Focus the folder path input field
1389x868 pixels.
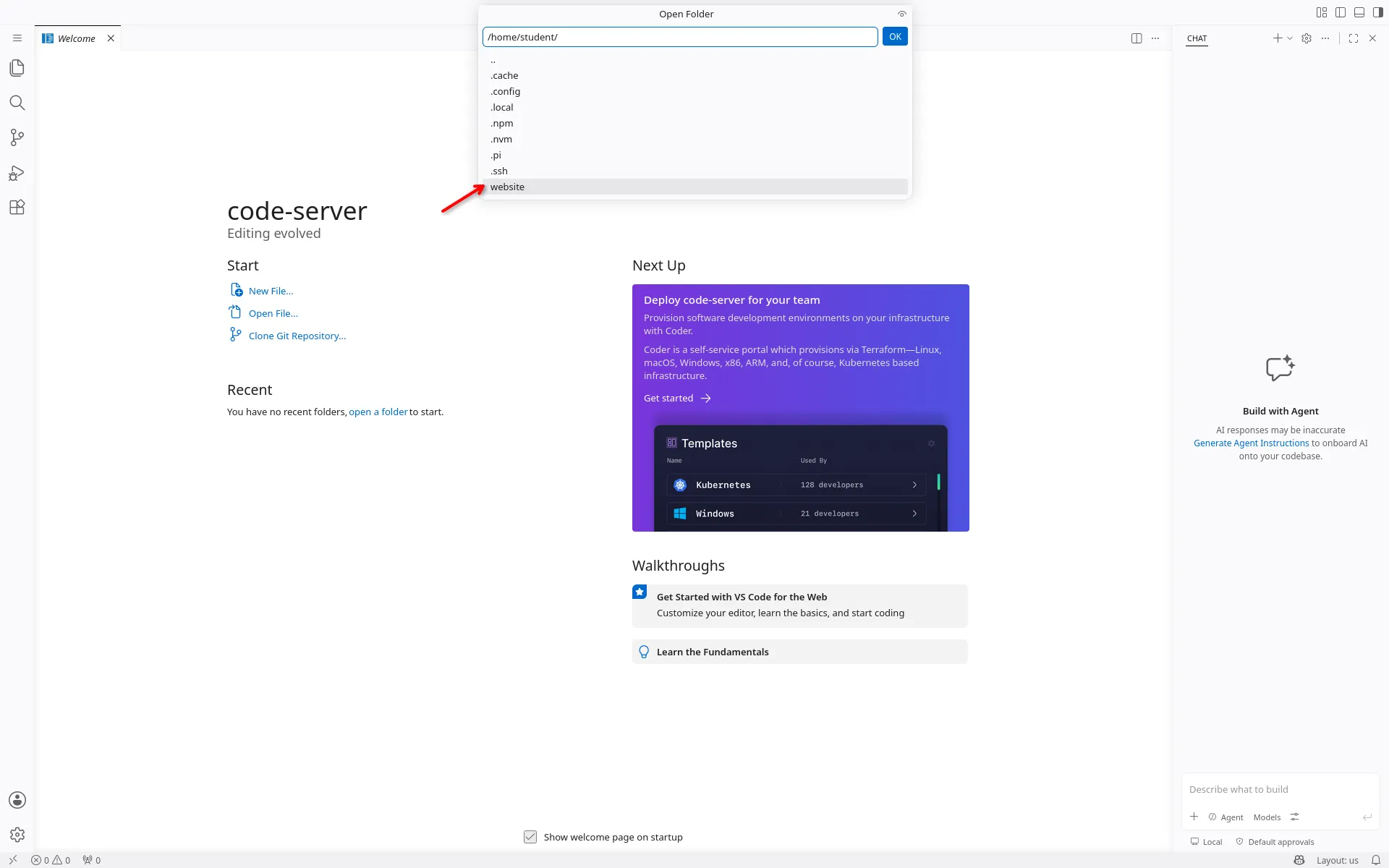tap(680, 37)
